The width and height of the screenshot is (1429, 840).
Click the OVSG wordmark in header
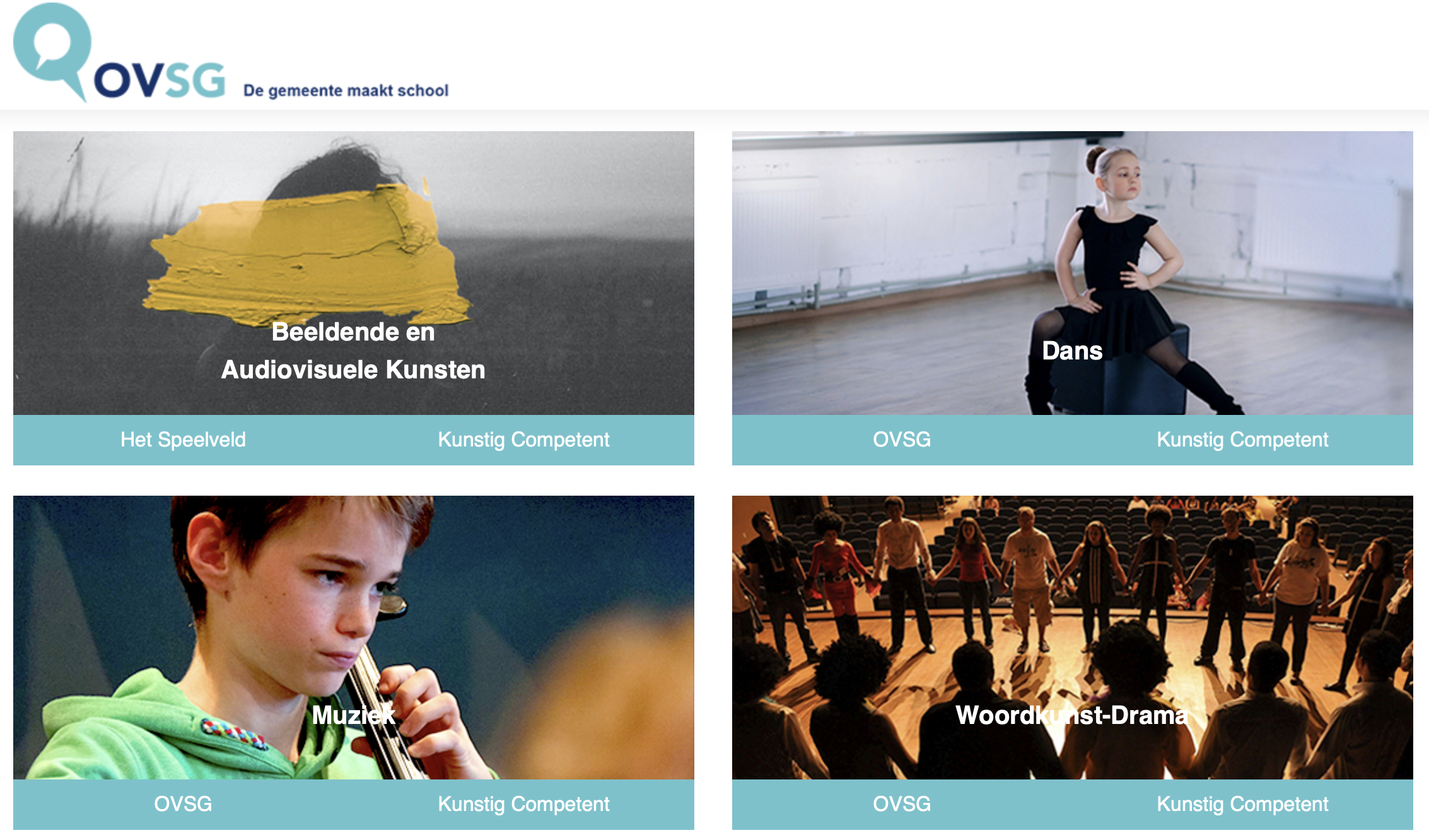[x=160, y=80]
